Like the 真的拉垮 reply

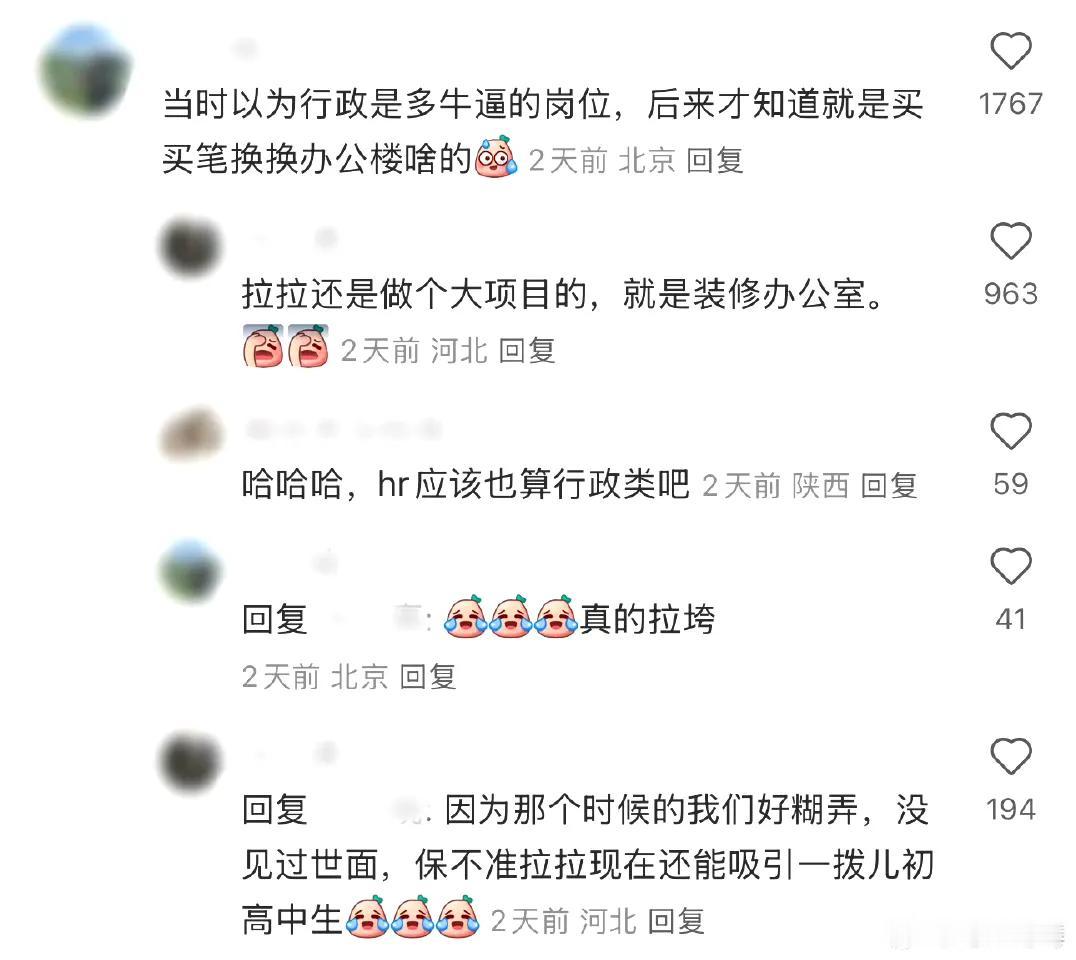click(x=1011, y=566)
